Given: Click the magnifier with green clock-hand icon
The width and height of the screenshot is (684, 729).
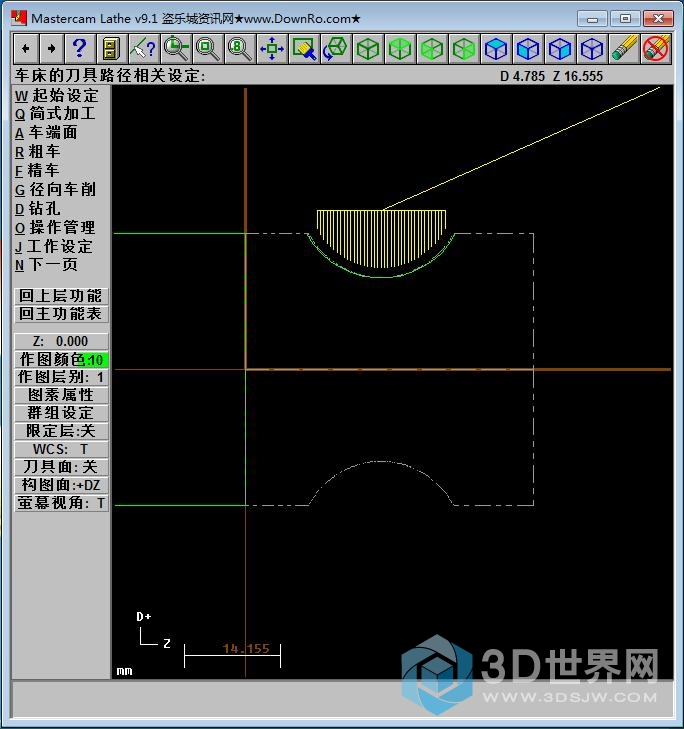Looking at the screenshot, I should pyautogui.click(x=176, y=48).
